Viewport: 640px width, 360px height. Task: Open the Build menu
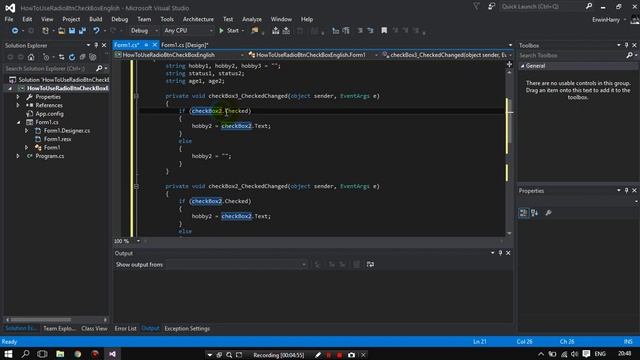(96, 19)
